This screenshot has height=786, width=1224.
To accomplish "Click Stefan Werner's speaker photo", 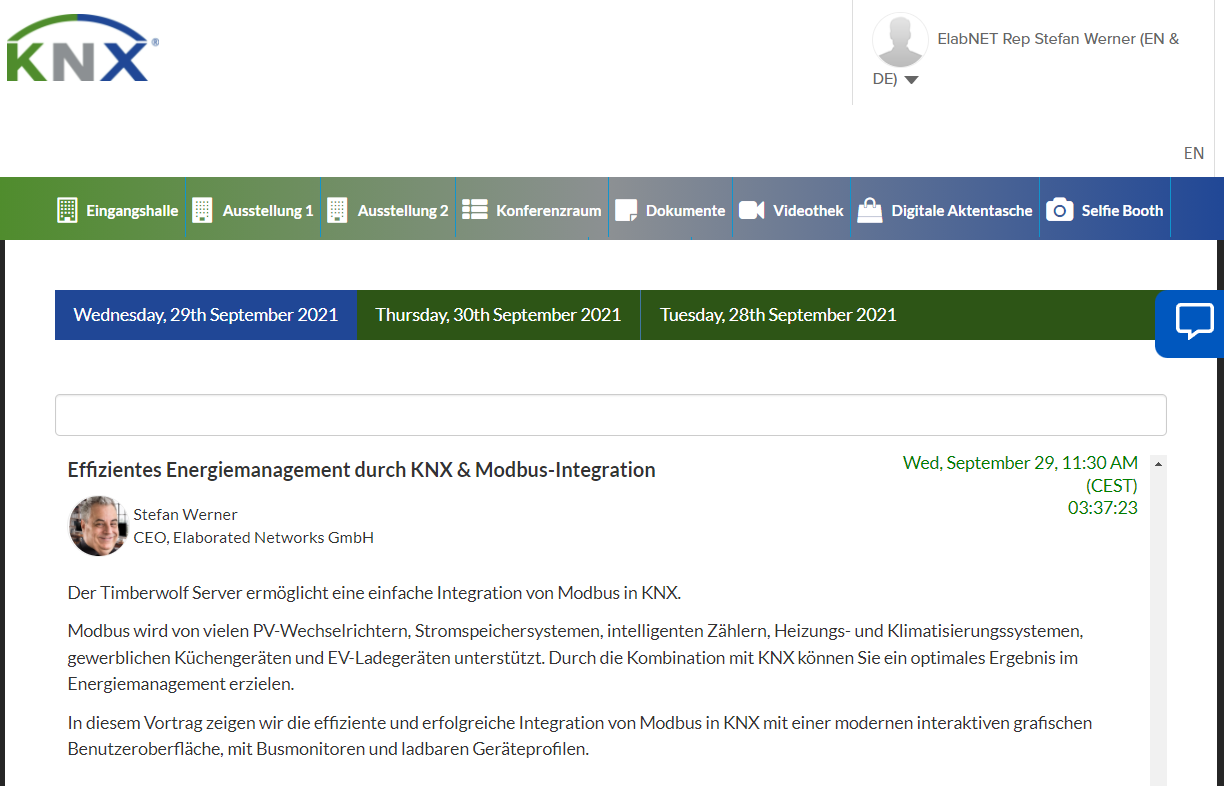I will pyautogui.click(x=98, y=526).
